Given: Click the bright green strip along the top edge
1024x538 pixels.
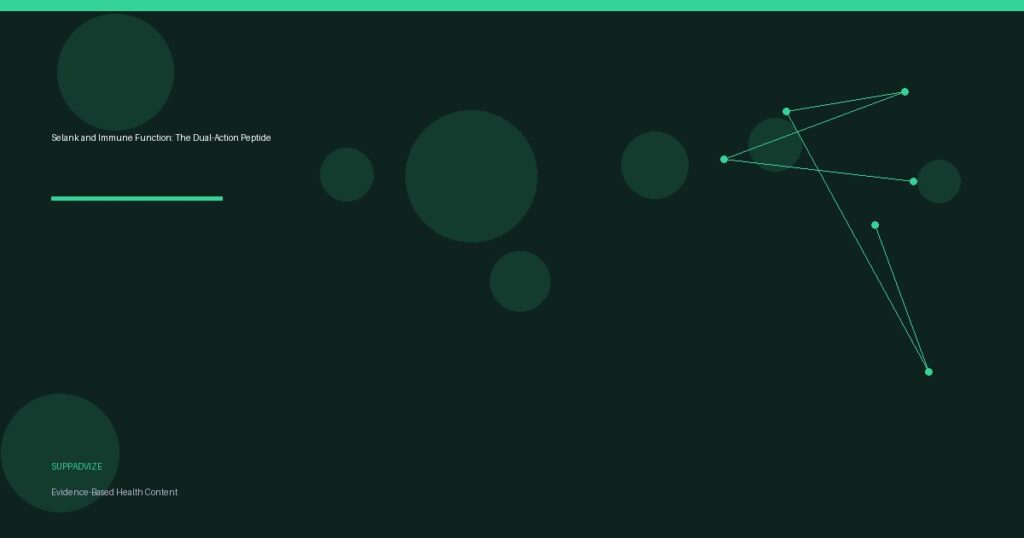Looking at the screenshot, I should 512,5.
